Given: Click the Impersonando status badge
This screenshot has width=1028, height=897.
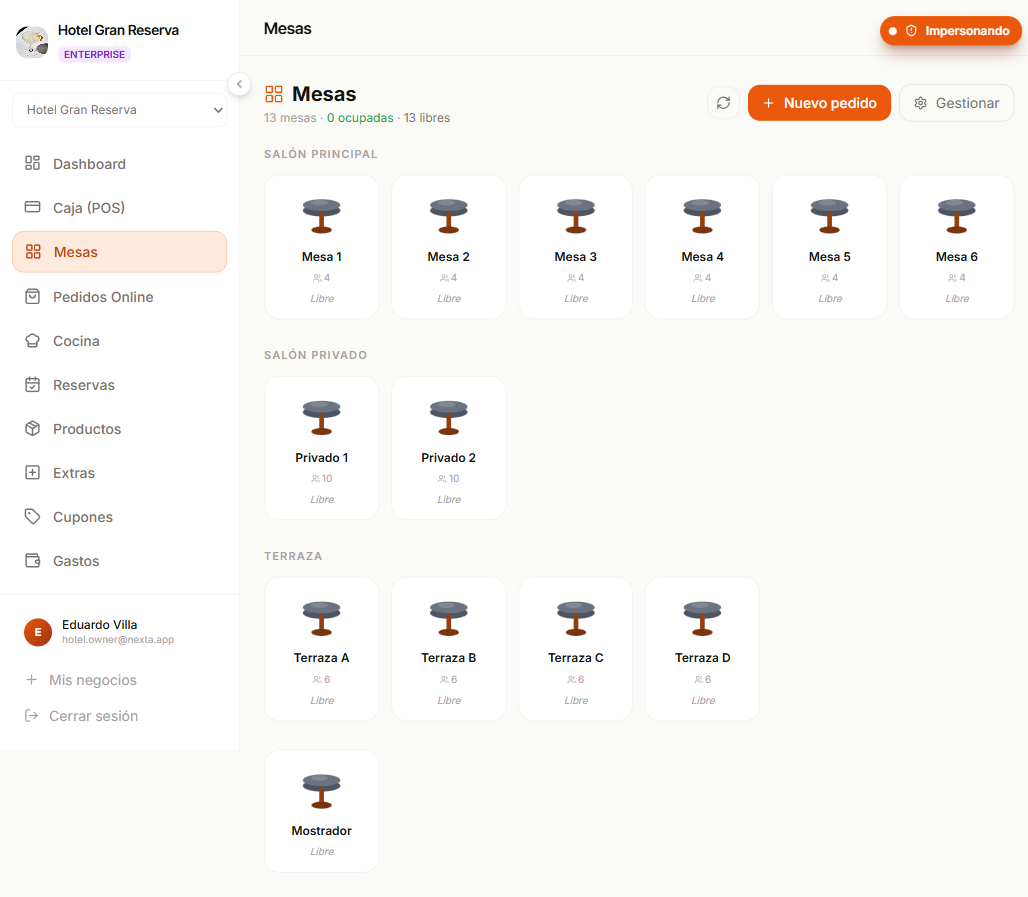Looking at the screenshot, I should tap(951, 31).
